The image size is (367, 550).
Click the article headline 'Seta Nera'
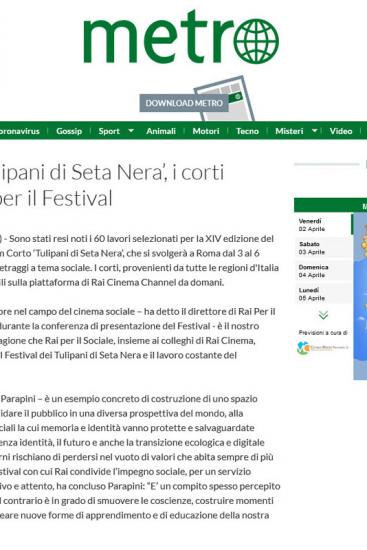pyautogui.click(x=118, y=173)
